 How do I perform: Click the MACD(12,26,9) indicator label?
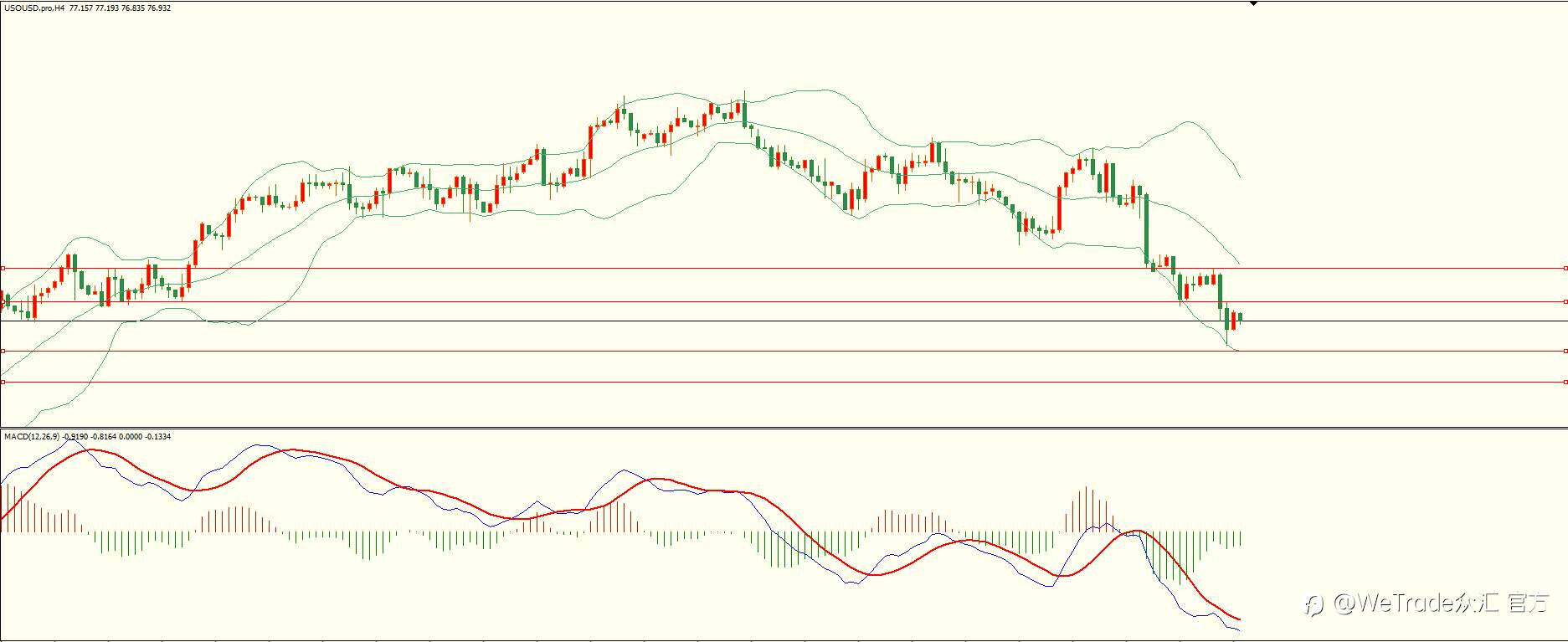tap(32, 436)
